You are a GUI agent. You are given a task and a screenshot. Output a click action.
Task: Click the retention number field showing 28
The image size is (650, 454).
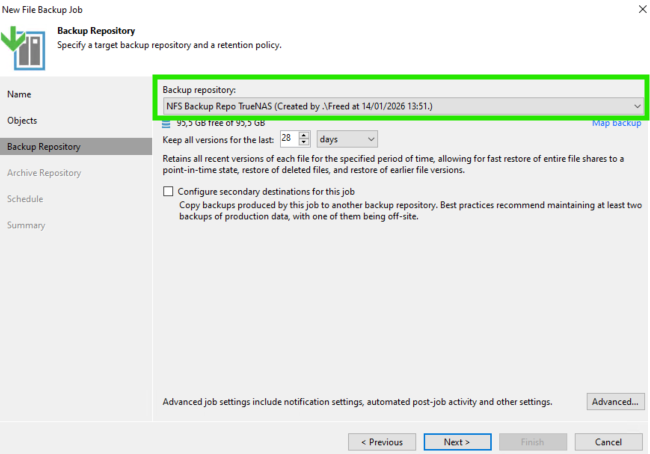click(289, 139)
